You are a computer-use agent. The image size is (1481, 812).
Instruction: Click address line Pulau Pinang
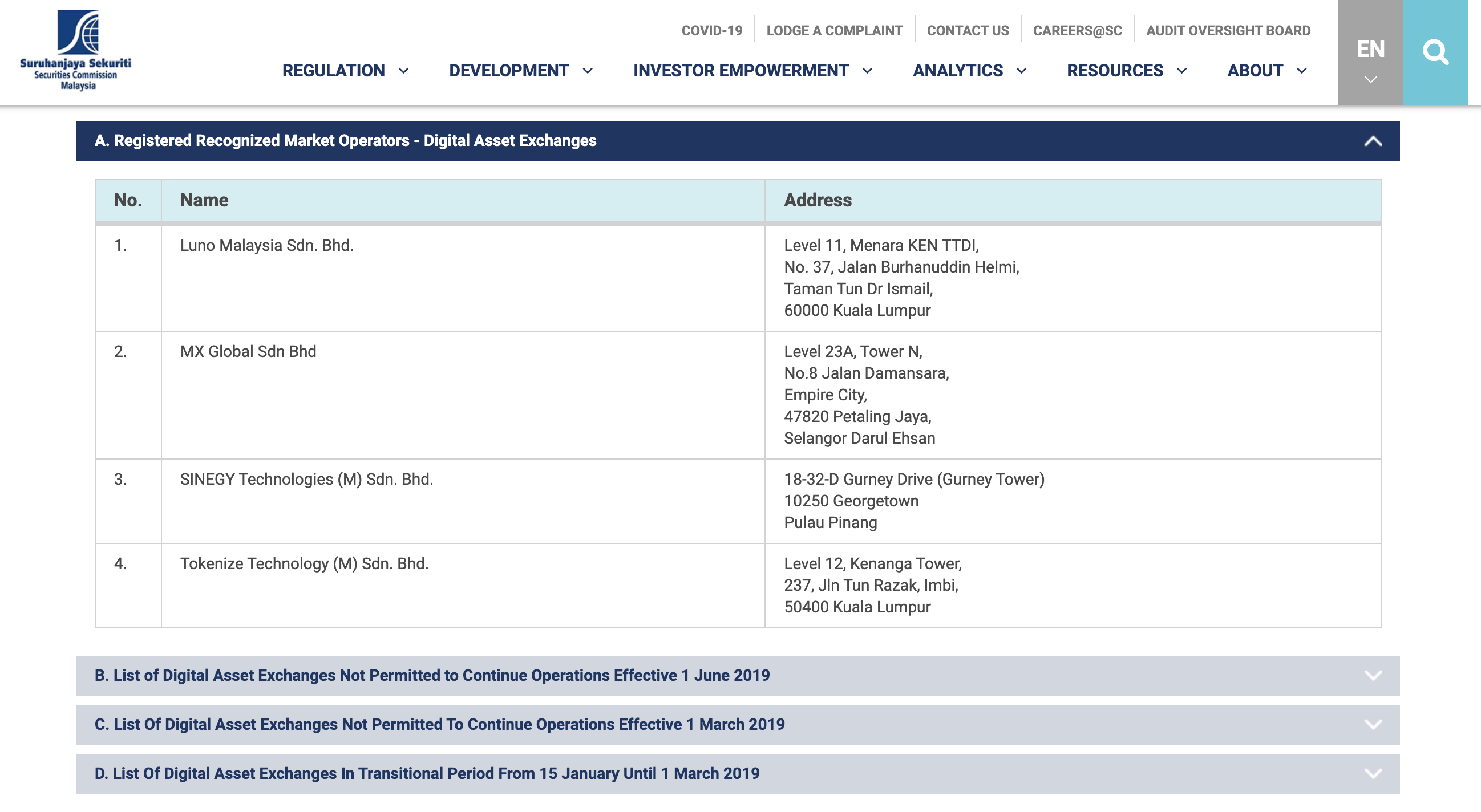[x=830, y=522]
